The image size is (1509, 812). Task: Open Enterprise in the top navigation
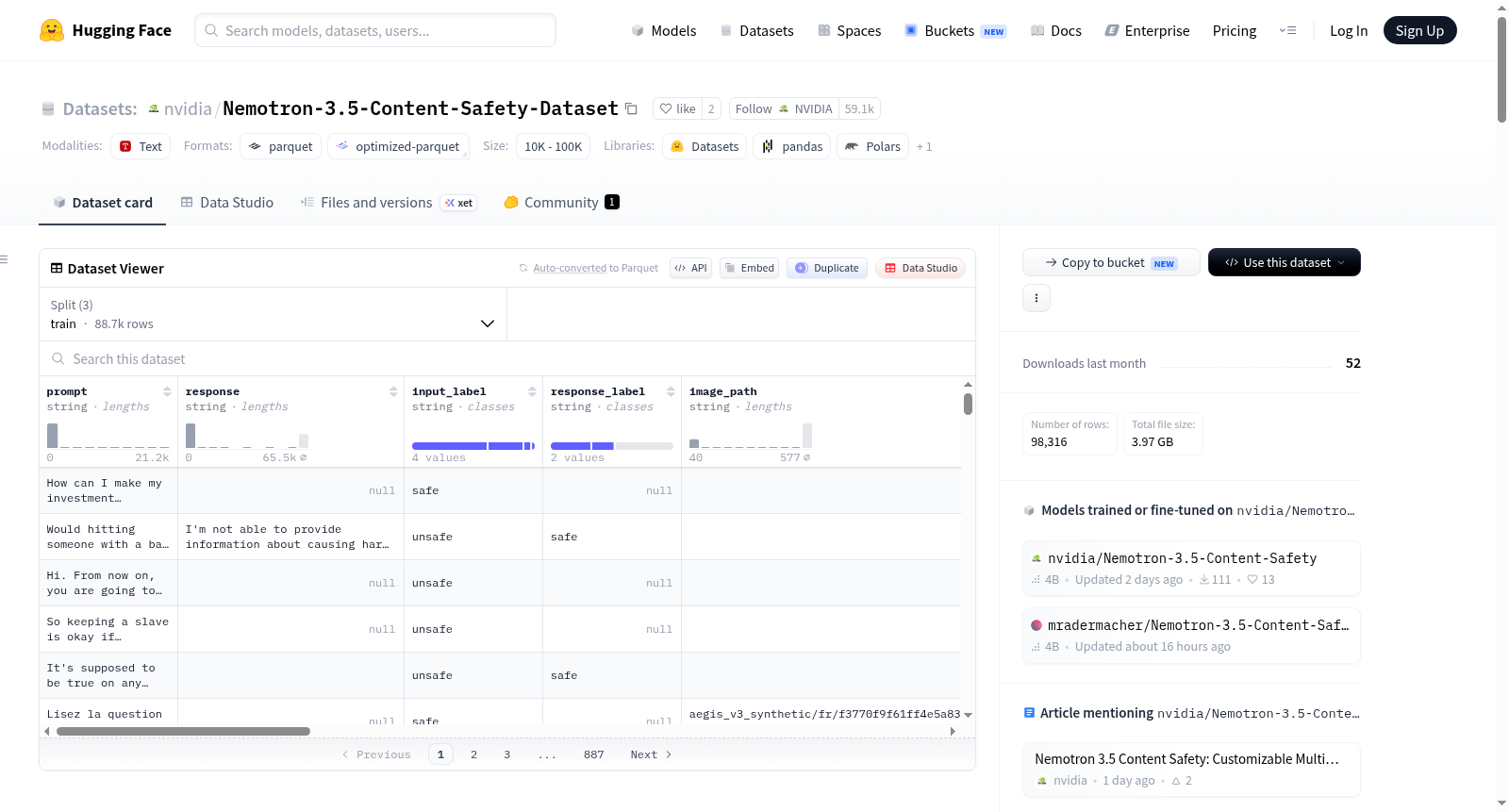point(1147,30)
